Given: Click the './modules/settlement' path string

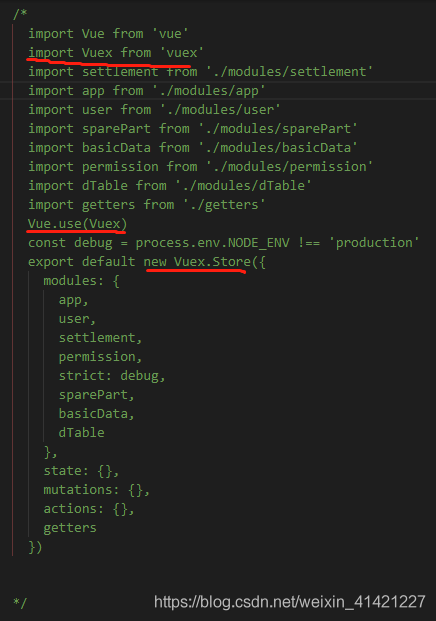Looking at the screenshot, I should click(289, 72).
